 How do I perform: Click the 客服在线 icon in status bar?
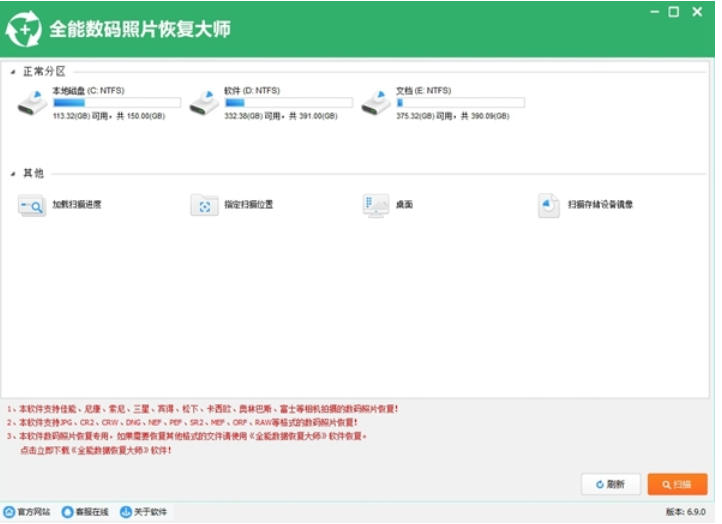(x=68, y=512)
